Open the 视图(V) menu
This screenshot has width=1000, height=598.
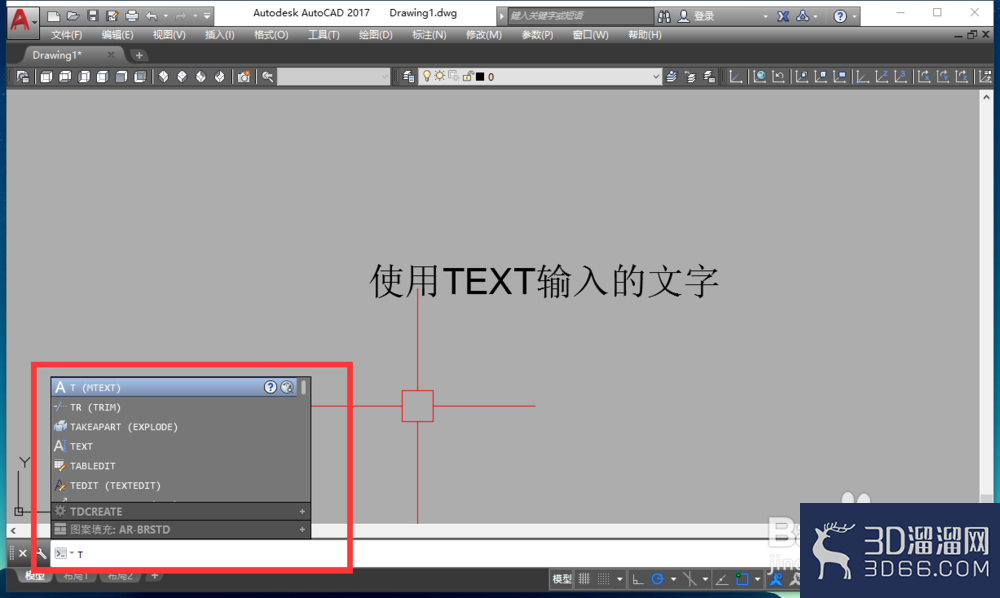pyautogui.click(x=168, y=35)
